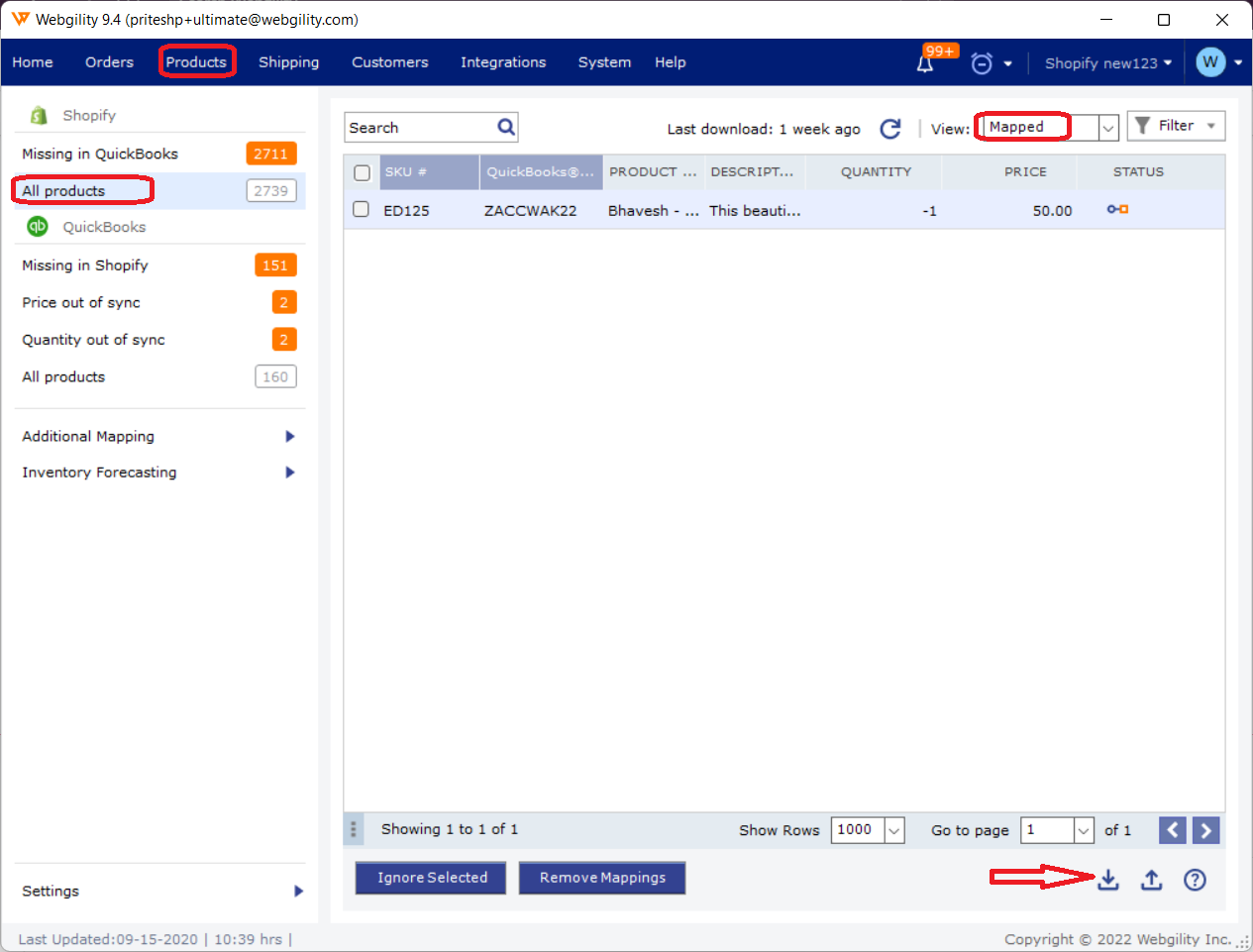Click the Filter funnel button
Screen dimensions: 1253x952
[1176, 126]
